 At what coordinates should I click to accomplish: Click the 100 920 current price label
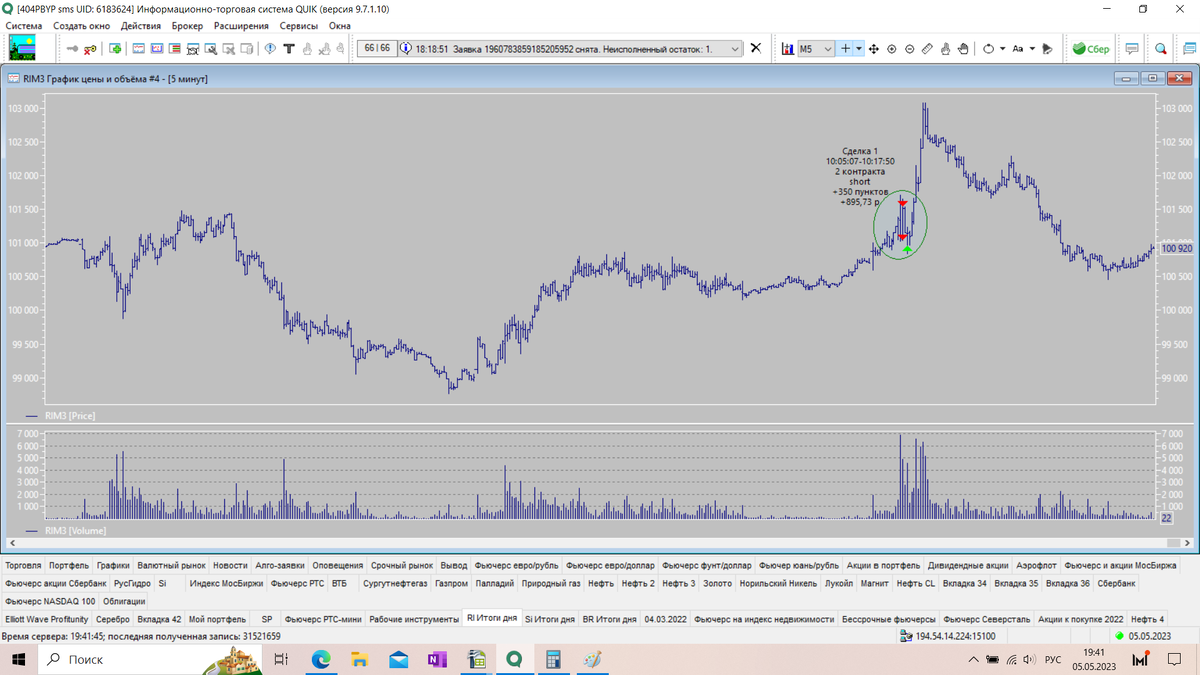1176,248
